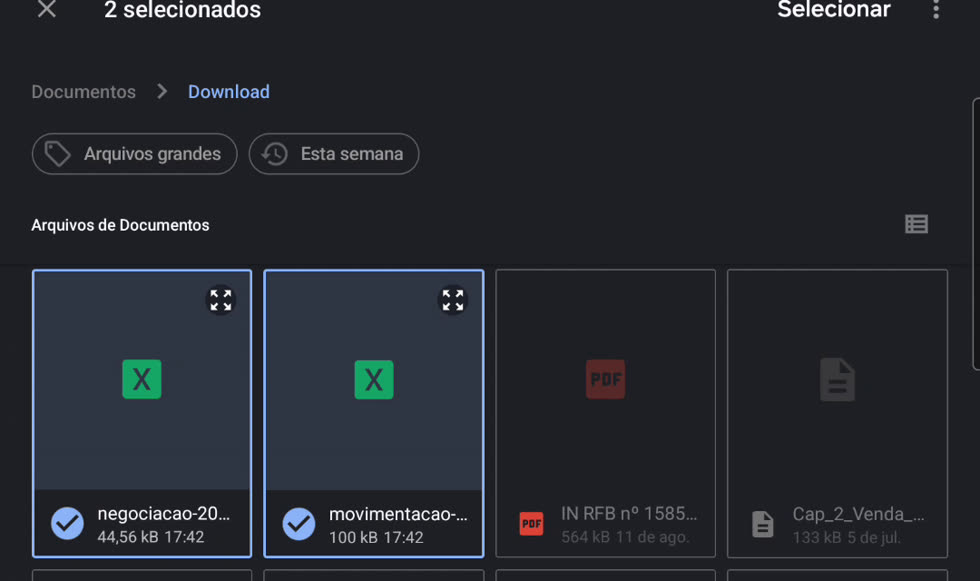Click the vertical scrollbar at right edge
The width and height of the screenshot is (980, 581).
click(x=976, y=234)
